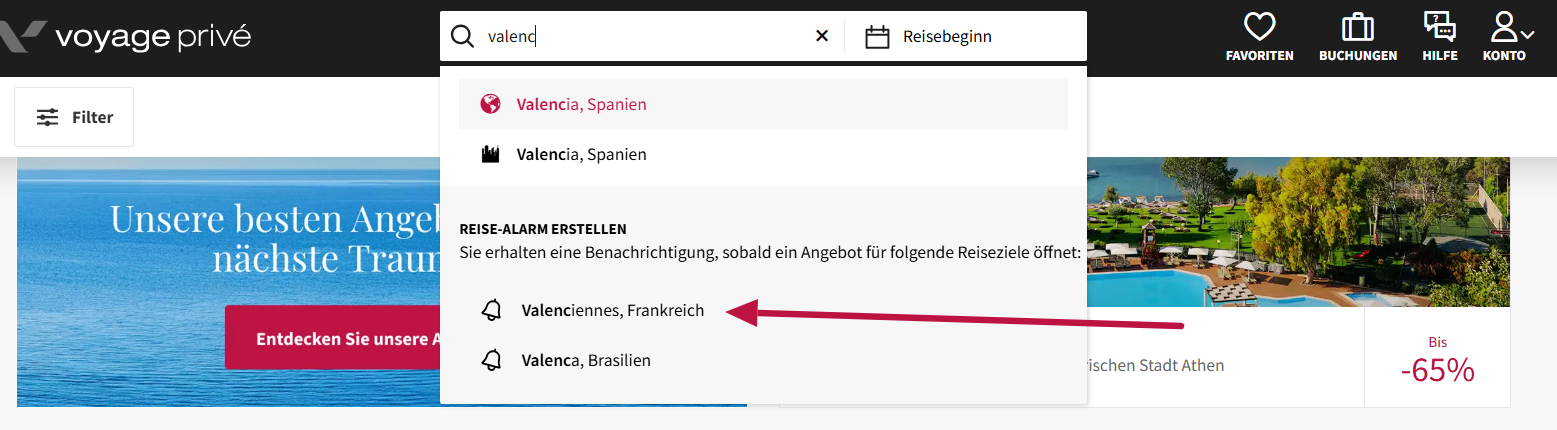Click the Bis -65% discount badge
The height and width of the screenshot is (430, 1557).
(1437, 358)
